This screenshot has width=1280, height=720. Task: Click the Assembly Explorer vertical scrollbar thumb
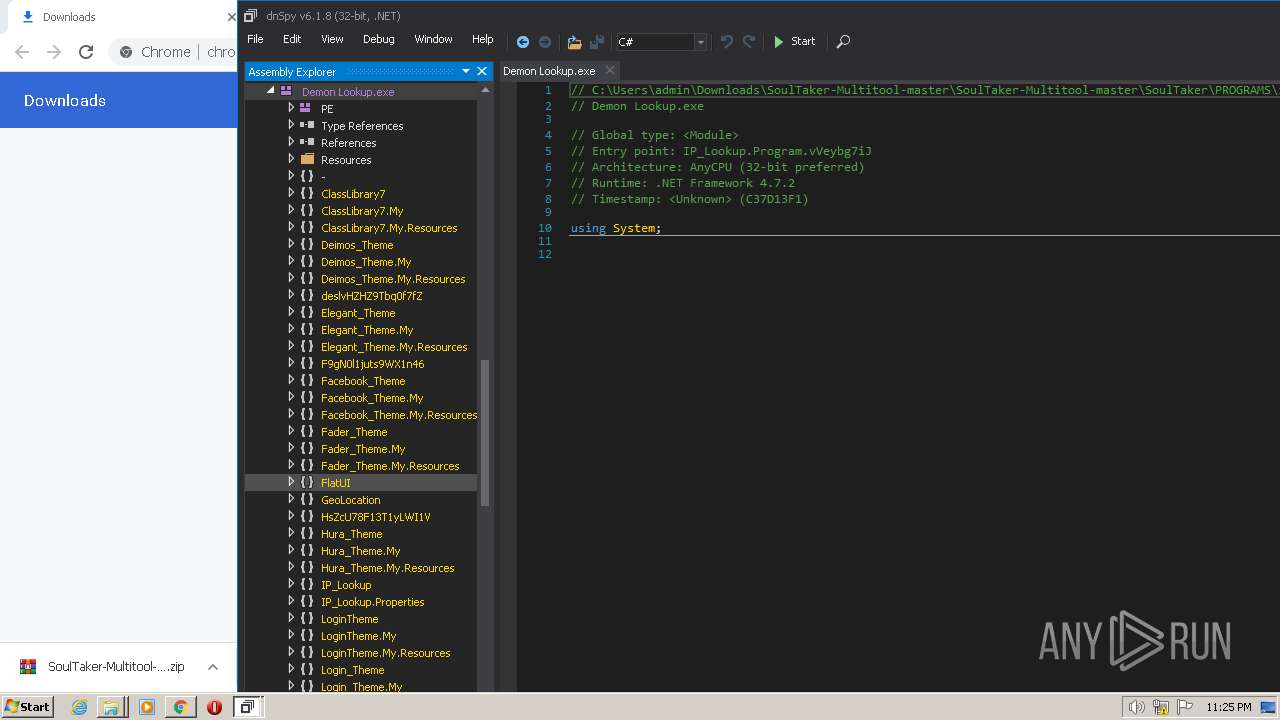(486, 432)
